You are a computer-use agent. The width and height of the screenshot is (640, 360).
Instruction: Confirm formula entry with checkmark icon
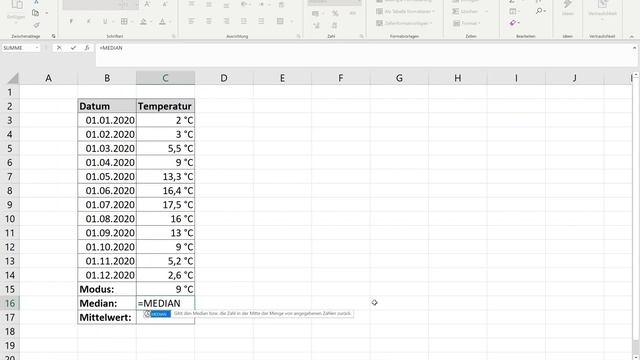pyautogui.click(x=73, y=48)
